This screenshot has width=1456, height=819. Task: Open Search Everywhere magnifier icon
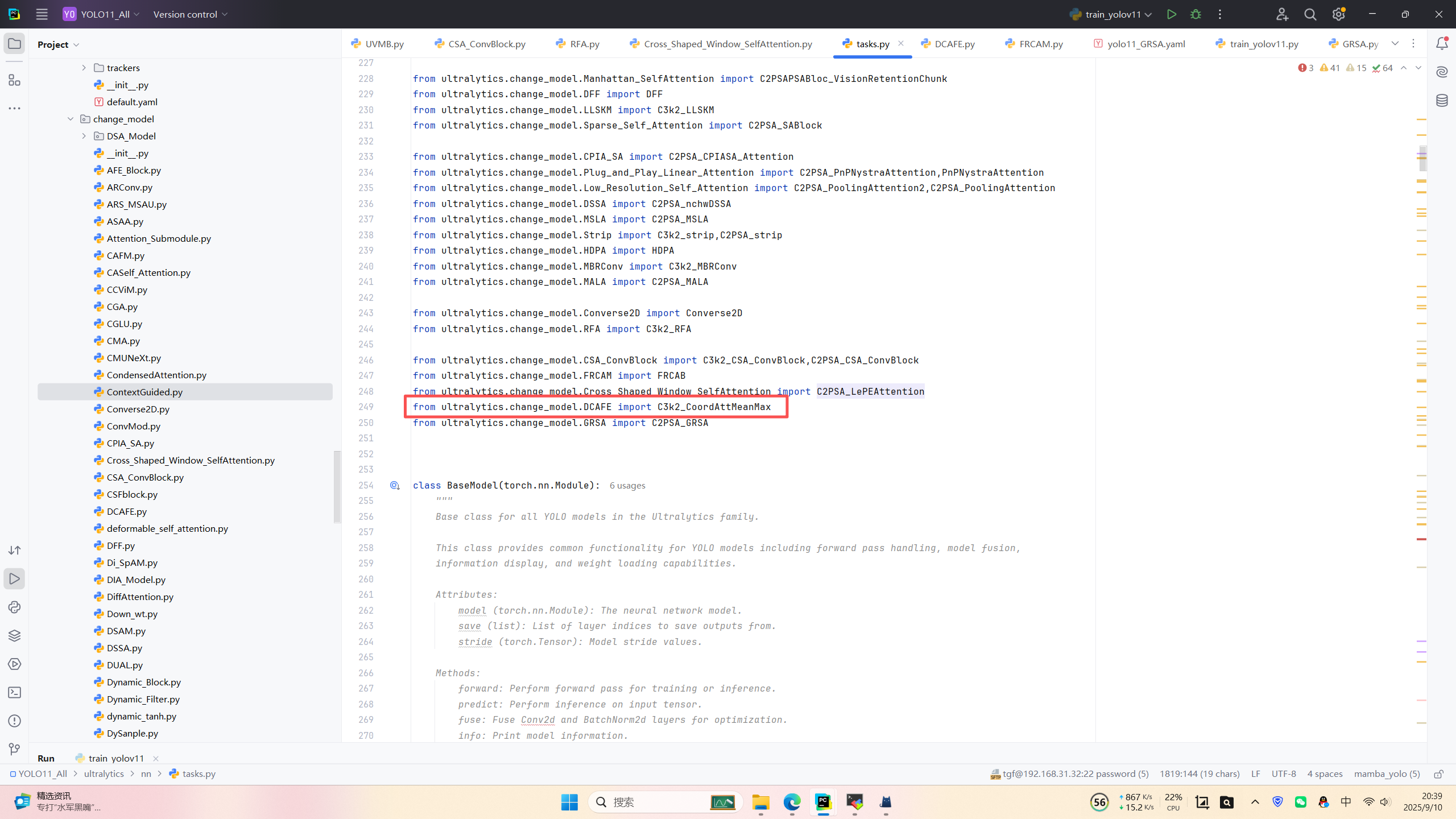click(x=1310, y=14)
